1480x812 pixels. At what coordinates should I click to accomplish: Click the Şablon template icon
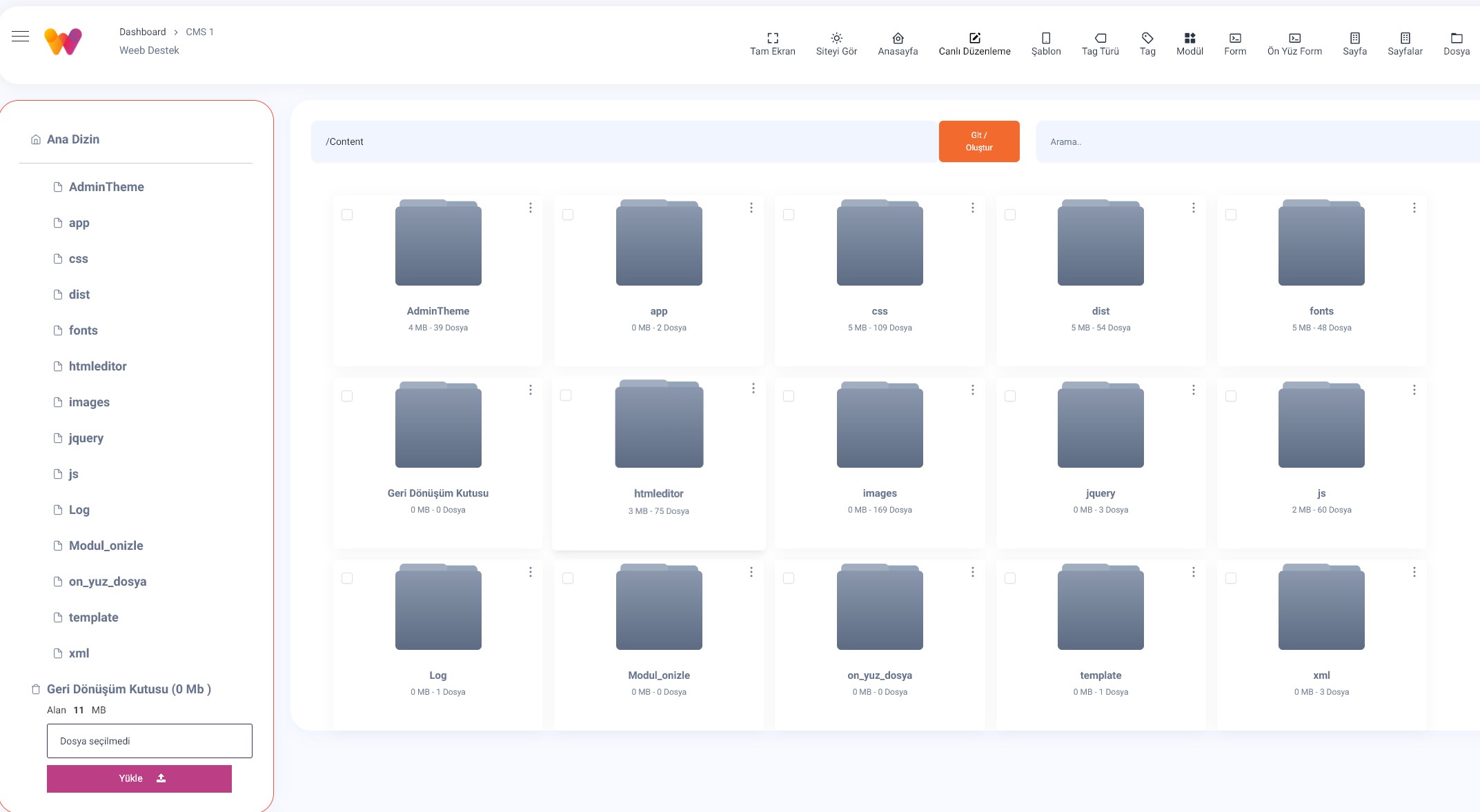click(x=1046, y=38)
